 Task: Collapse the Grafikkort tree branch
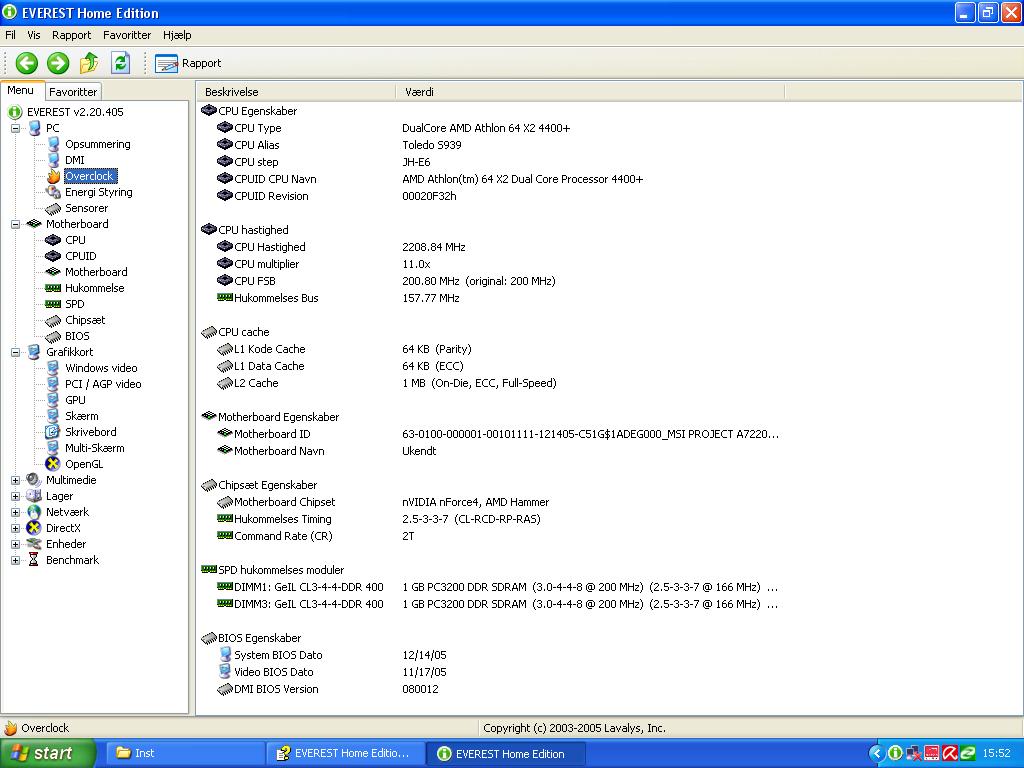click(x=15, y=352)
